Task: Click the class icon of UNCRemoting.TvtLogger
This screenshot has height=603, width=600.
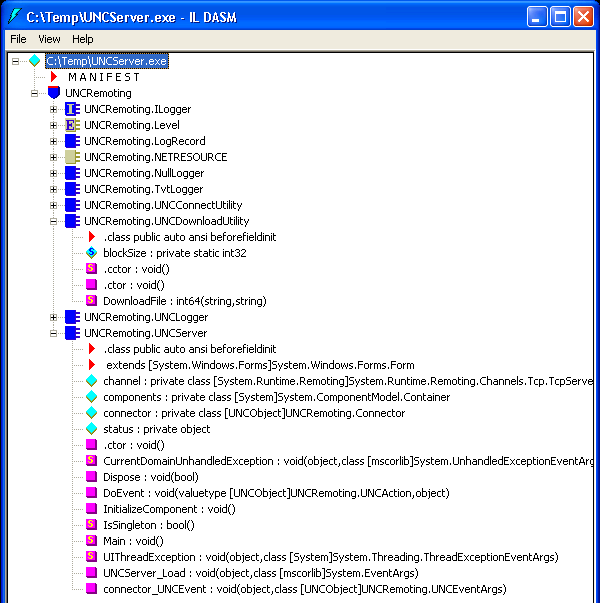Action: [72, 189]
